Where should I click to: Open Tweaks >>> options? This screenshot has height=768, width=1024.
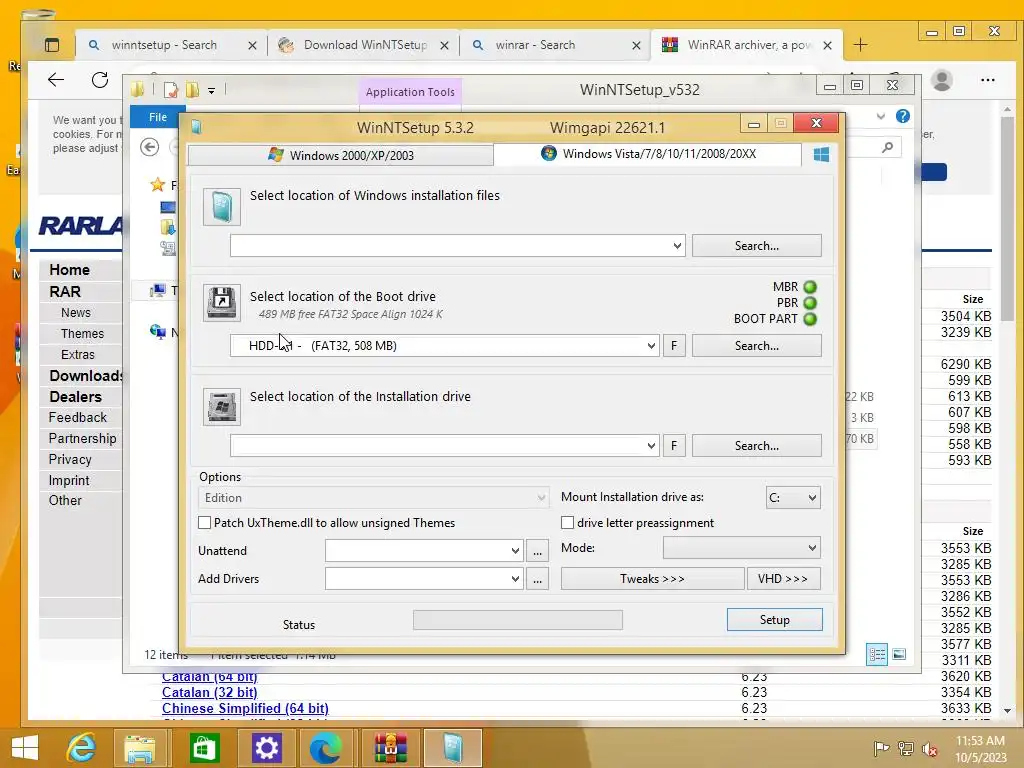point(652,579)
